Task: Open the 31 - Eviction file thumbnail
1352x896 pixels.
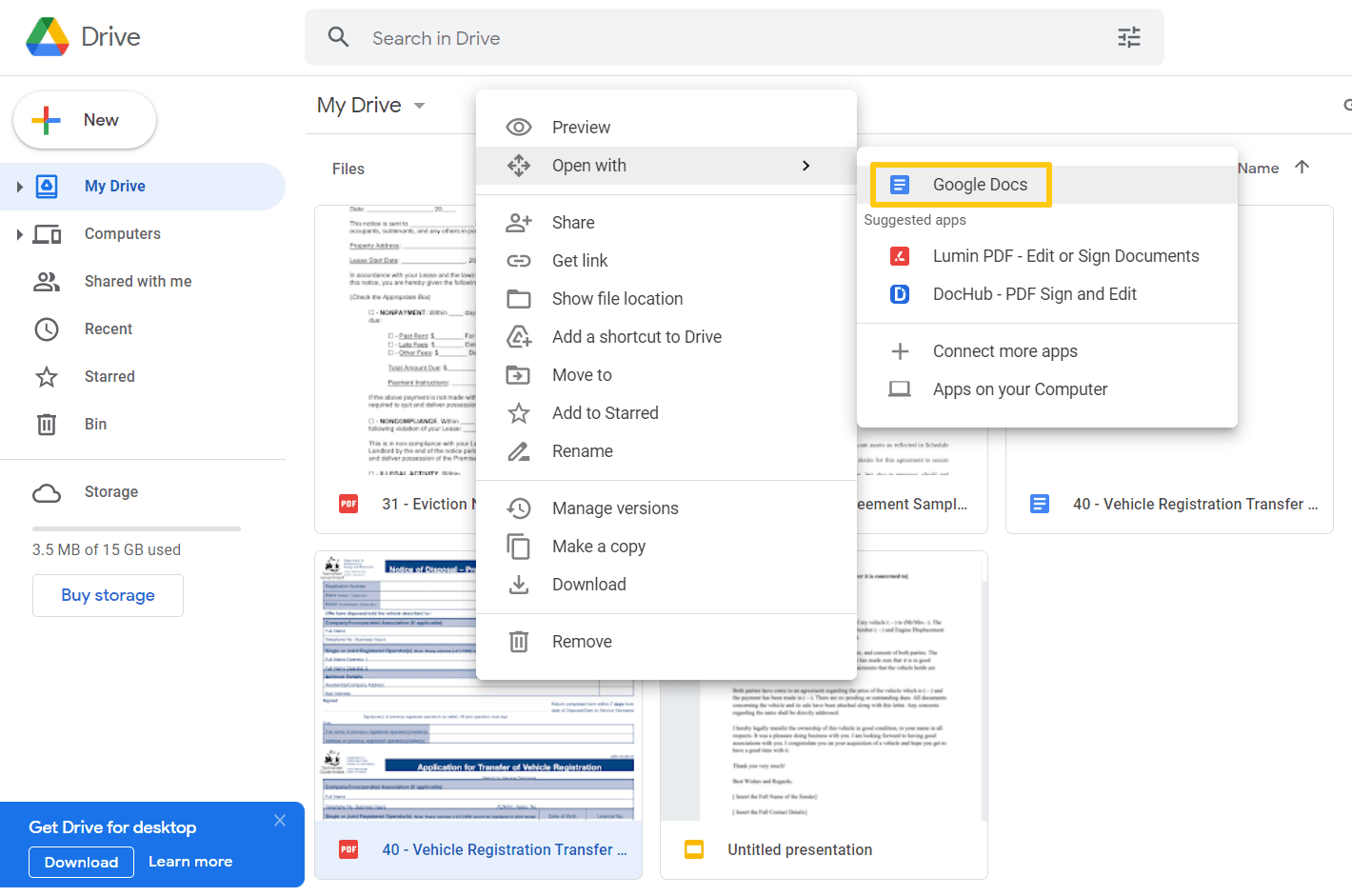Action: [x=395, y=339]
